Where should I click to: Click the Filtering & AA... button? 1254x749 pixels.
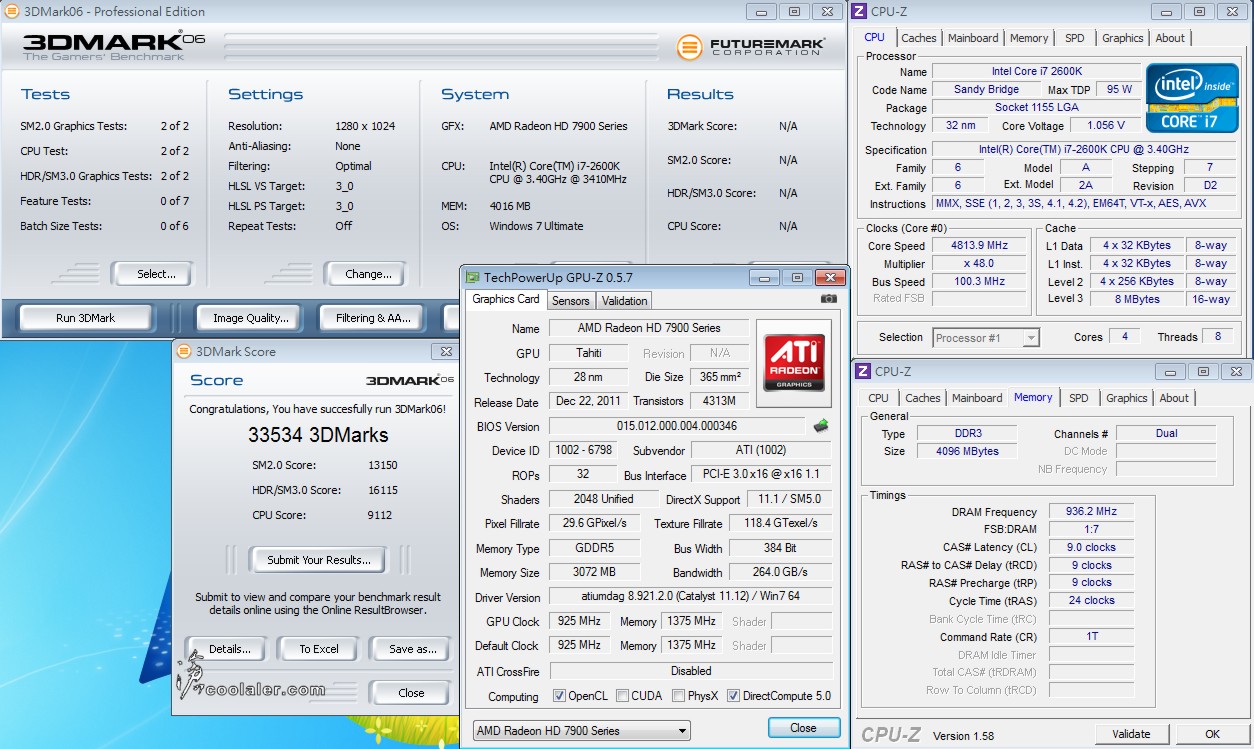(373, 318)
